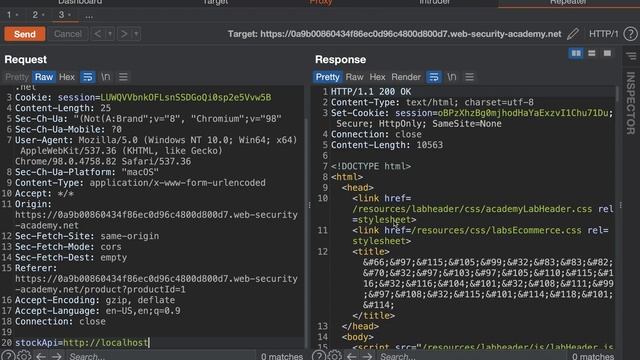Toggle line wrap in Request panel

pos(87,77)
